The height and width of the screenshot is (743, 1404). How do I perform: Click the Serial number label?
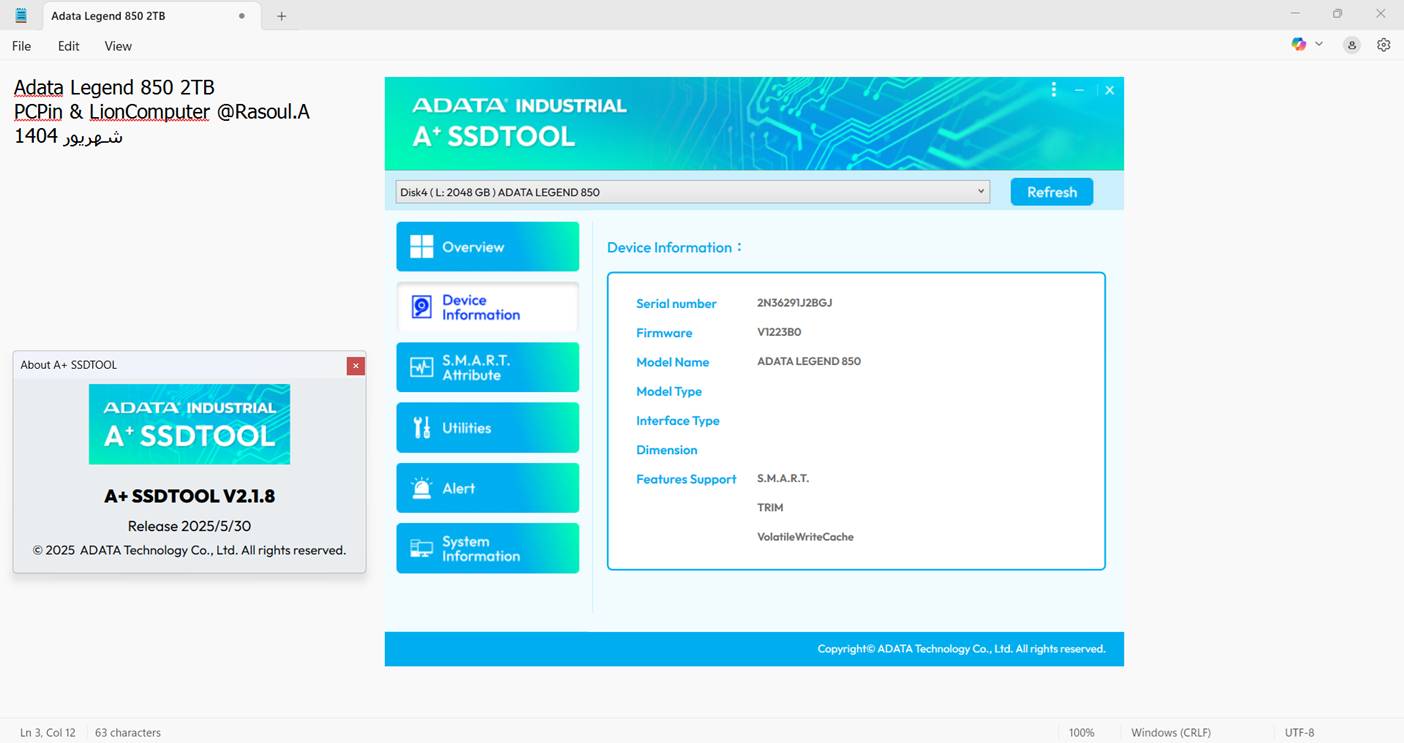point(676,304)
